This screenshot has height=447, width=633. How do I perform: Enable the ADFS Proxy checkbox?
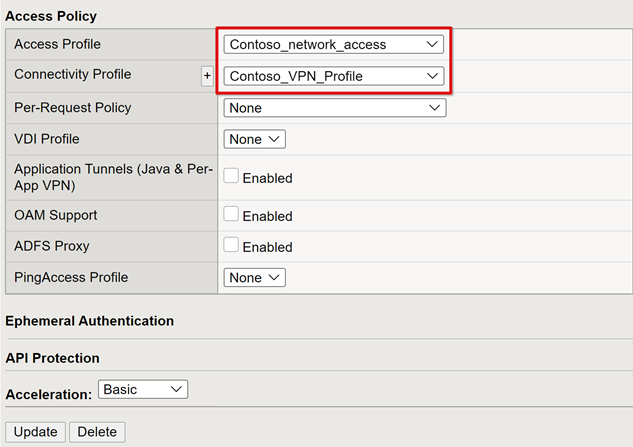click(x=231, y=245)
